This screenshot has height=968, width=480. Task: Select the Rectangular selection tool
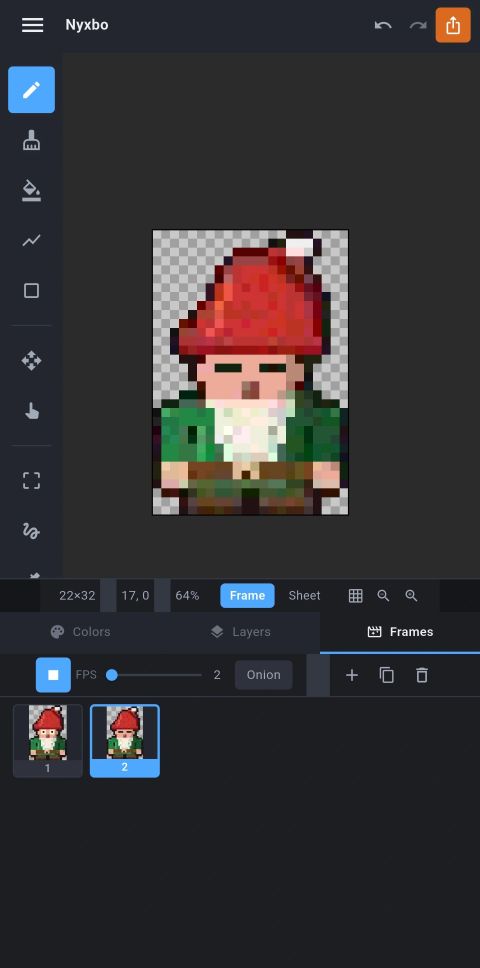[x=31, y=481]
